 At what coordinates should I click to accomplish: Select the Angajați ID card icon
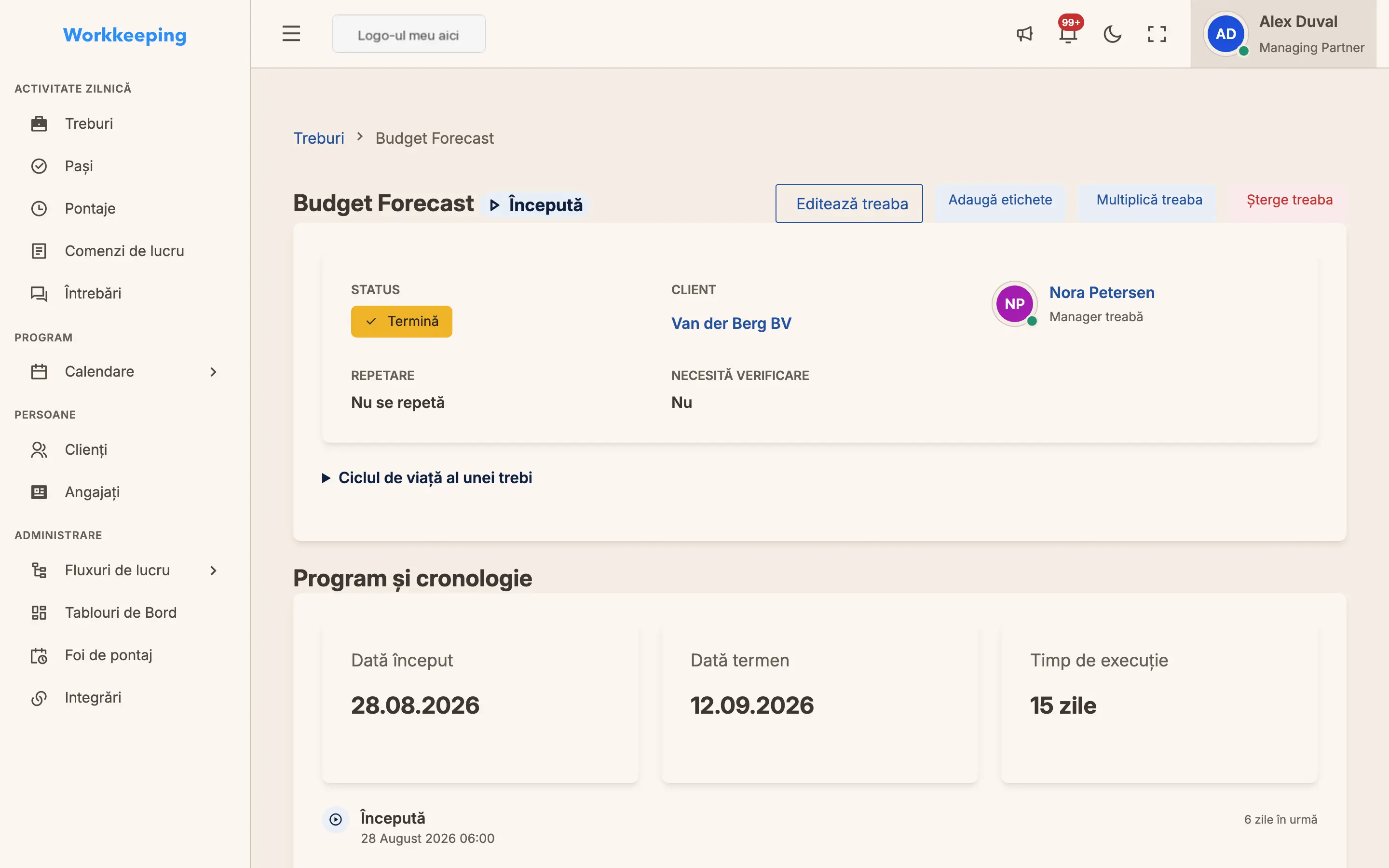tap(39, 492)
